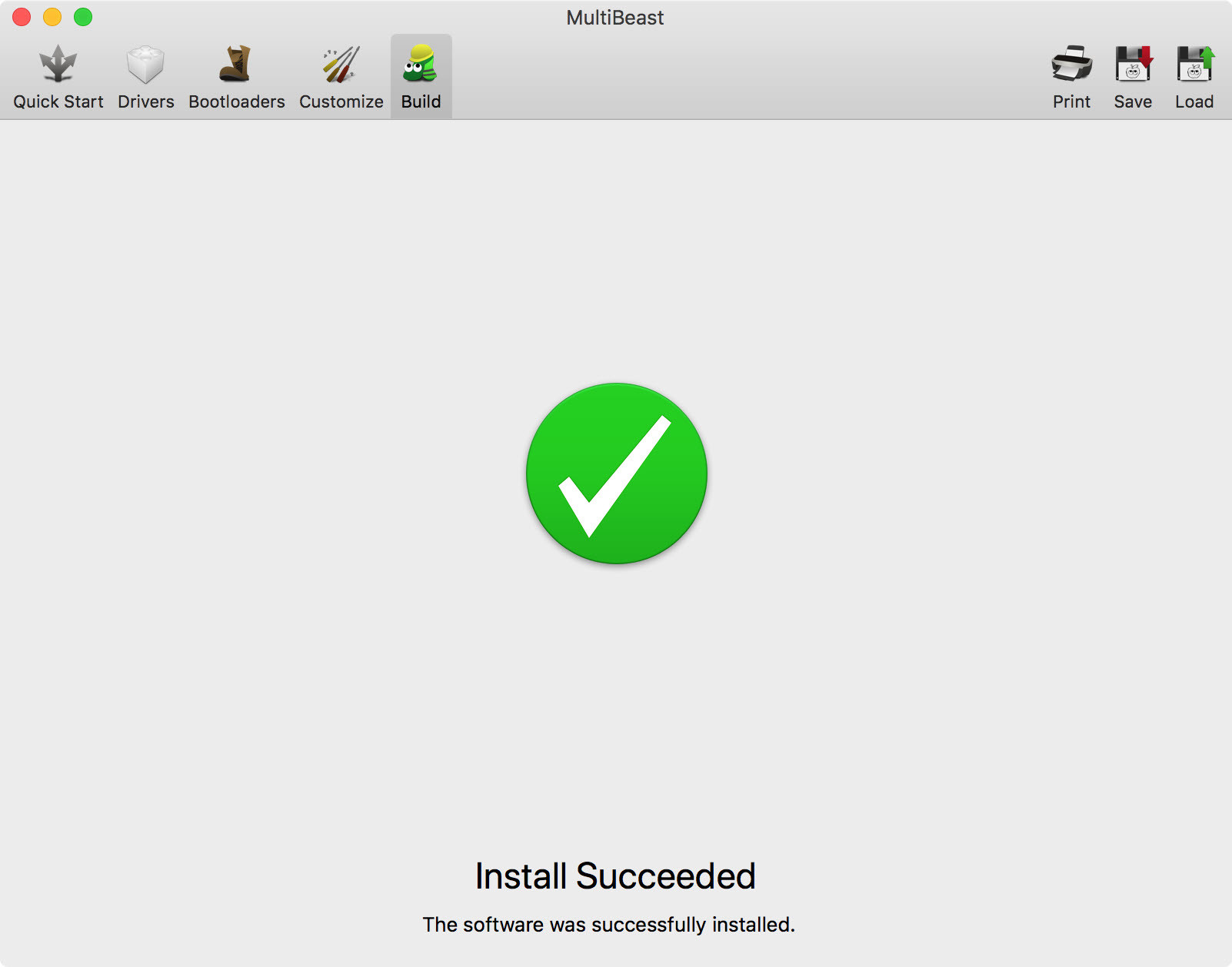Save the configuration with Save icon
The height and width of the screenshot is (967, 1232).
(x=1133, y=77)
